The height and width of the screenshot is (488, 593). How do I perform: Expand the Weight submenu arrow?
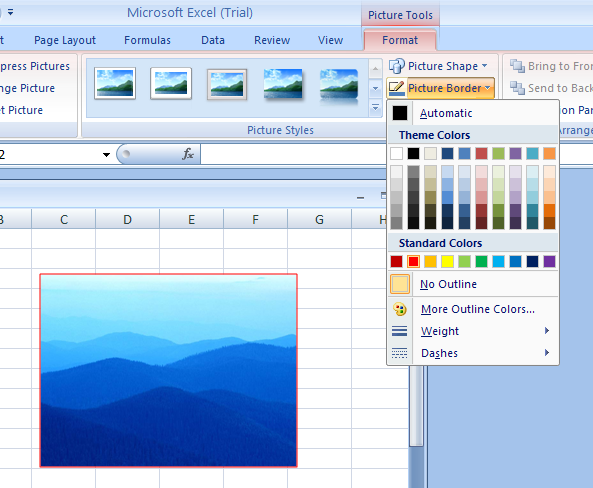point(547,331)
